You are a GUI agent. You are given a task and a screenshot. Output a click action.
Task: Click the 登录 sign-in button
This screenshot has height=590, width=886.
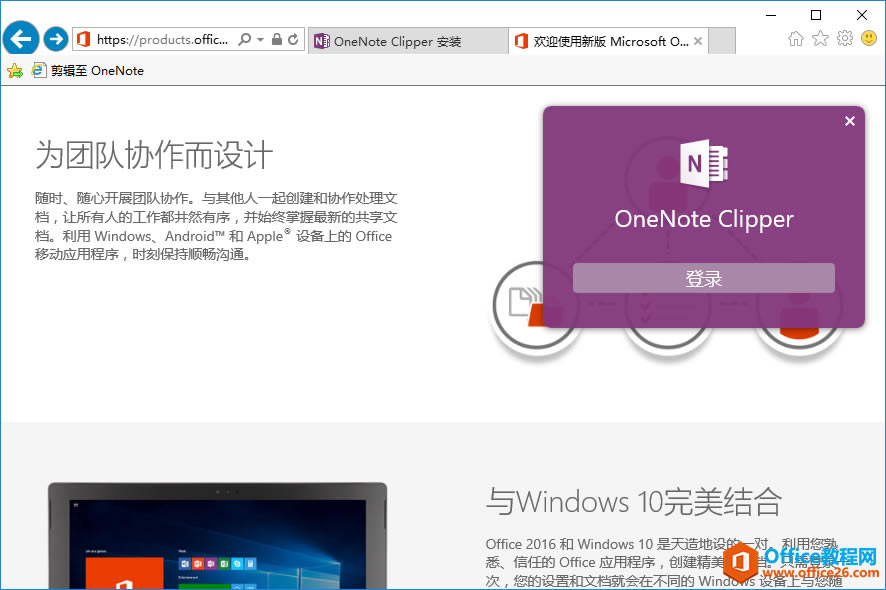[703, 277]
